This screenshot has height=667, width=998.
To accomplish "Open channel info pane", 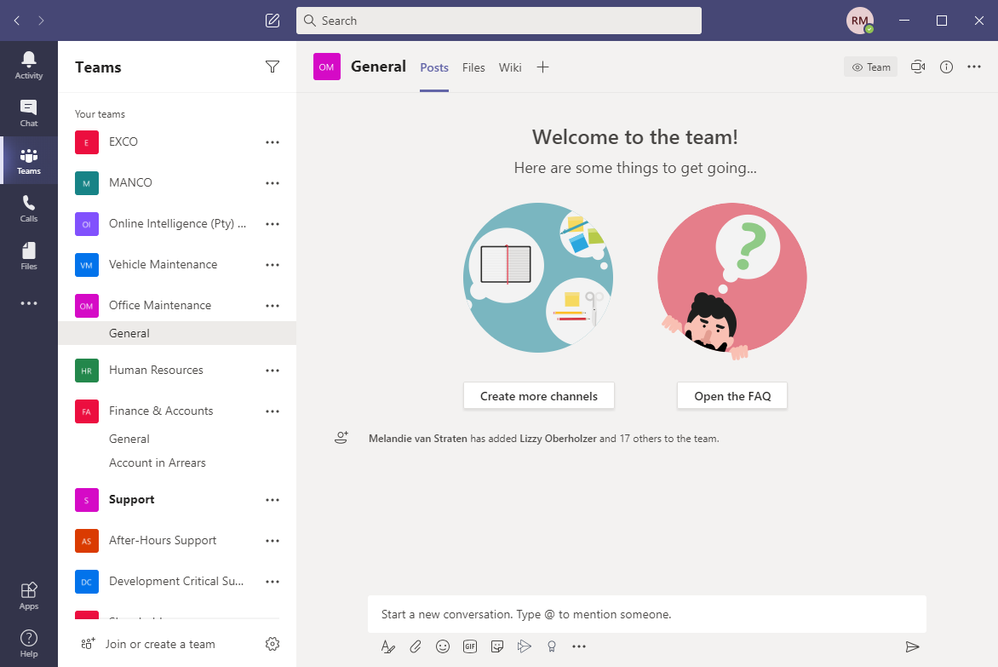I will (x=946, y=67).
